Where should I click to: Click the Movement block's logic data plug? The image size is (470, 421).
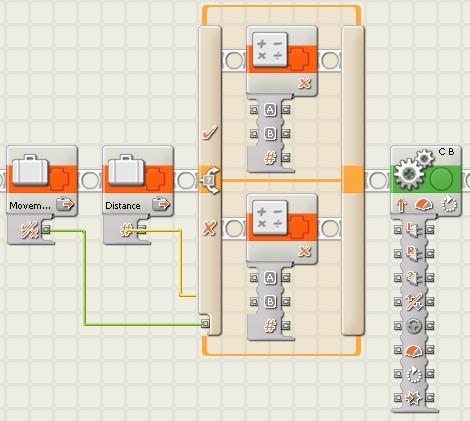point(46,229)
